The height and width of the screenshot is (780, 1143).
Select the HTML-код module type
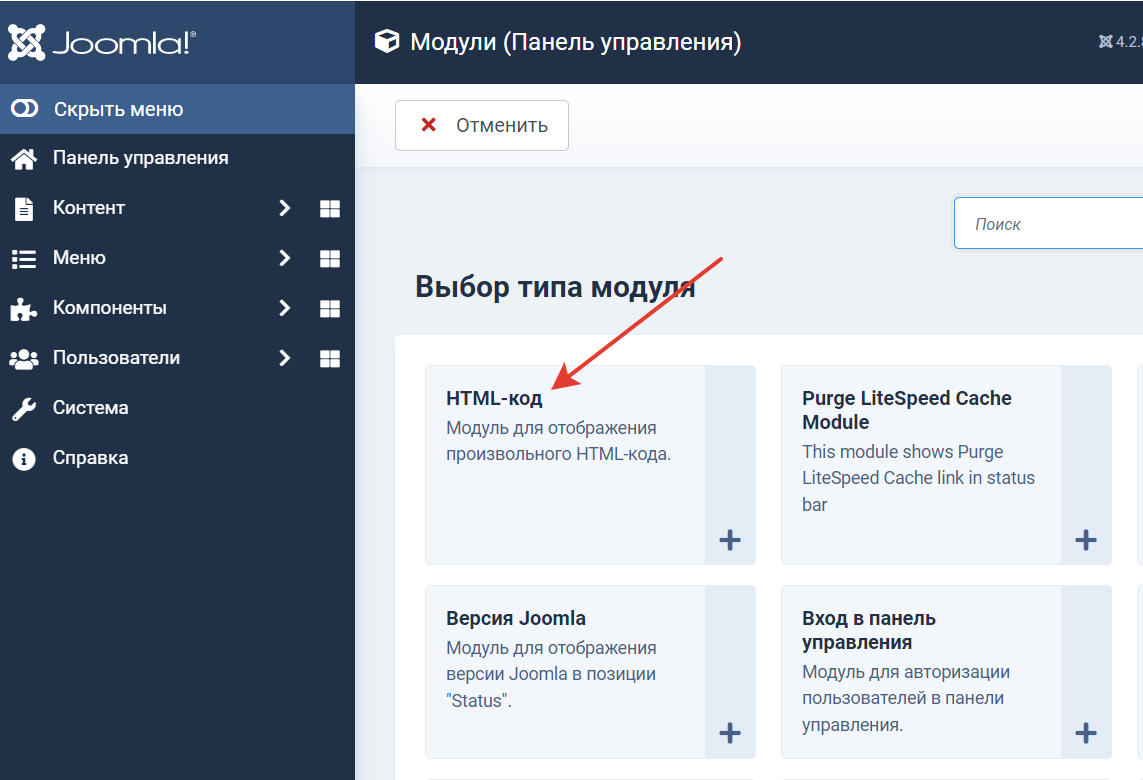click(494, 398)
